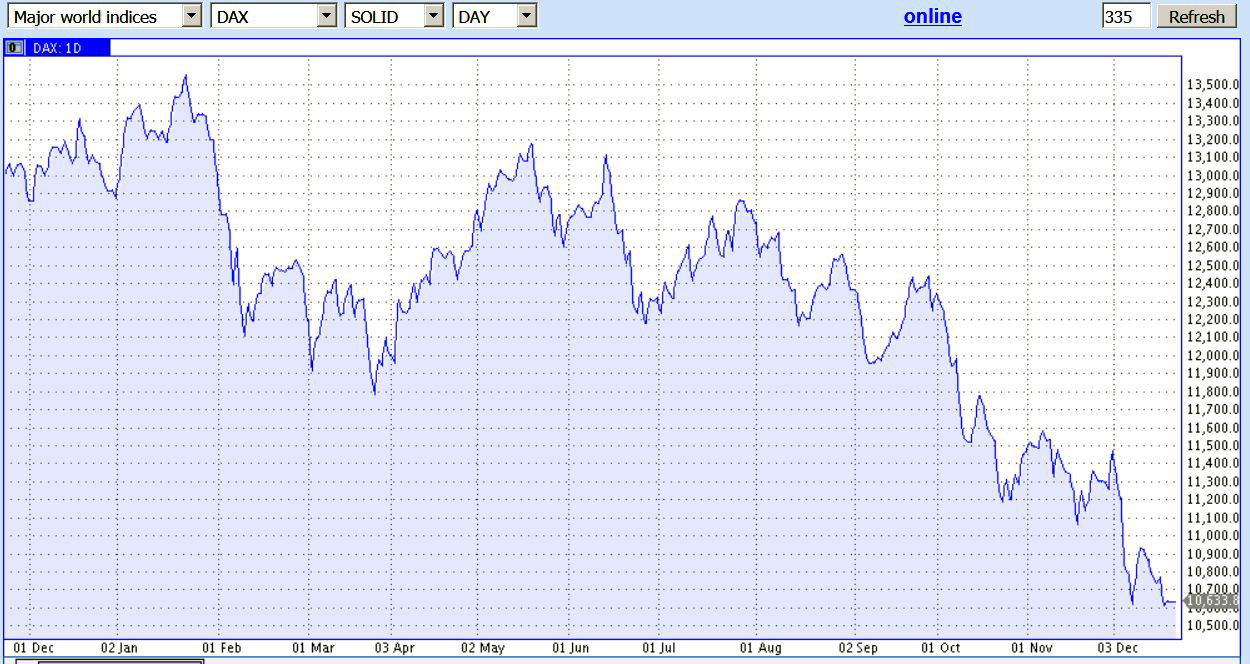
Task: Click the 01 Oct date label
Action: click(940, 648)
